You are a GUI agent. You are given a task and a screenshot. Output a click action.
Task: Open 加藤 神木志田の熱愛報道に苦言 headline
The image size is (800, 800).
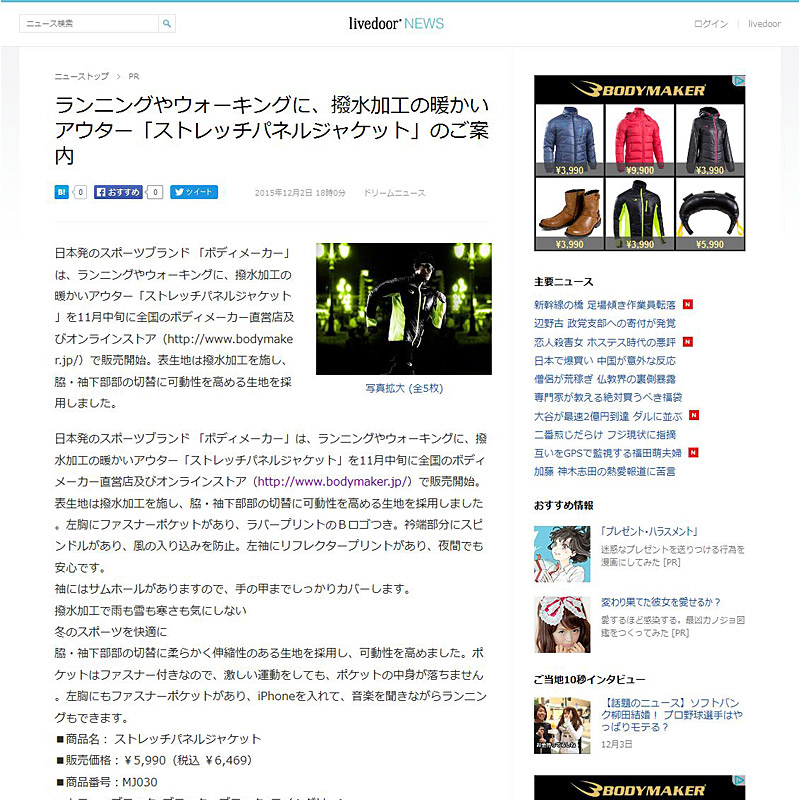pyautogui.click(x=605, y=471)
